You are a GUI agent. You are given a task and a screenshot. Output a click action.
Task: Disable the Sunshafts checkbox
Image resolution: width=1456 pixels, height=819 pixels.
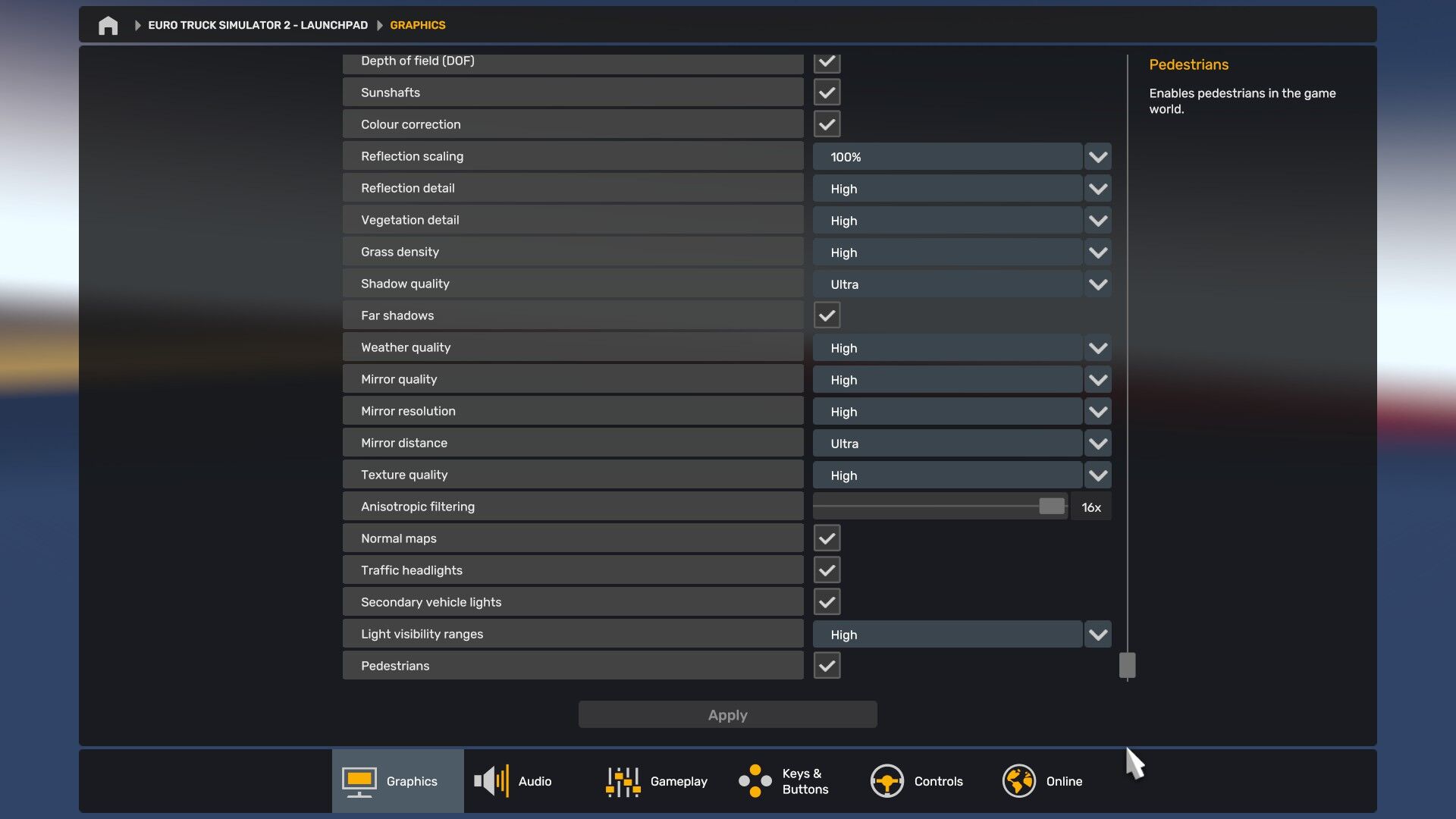point(827,93)
